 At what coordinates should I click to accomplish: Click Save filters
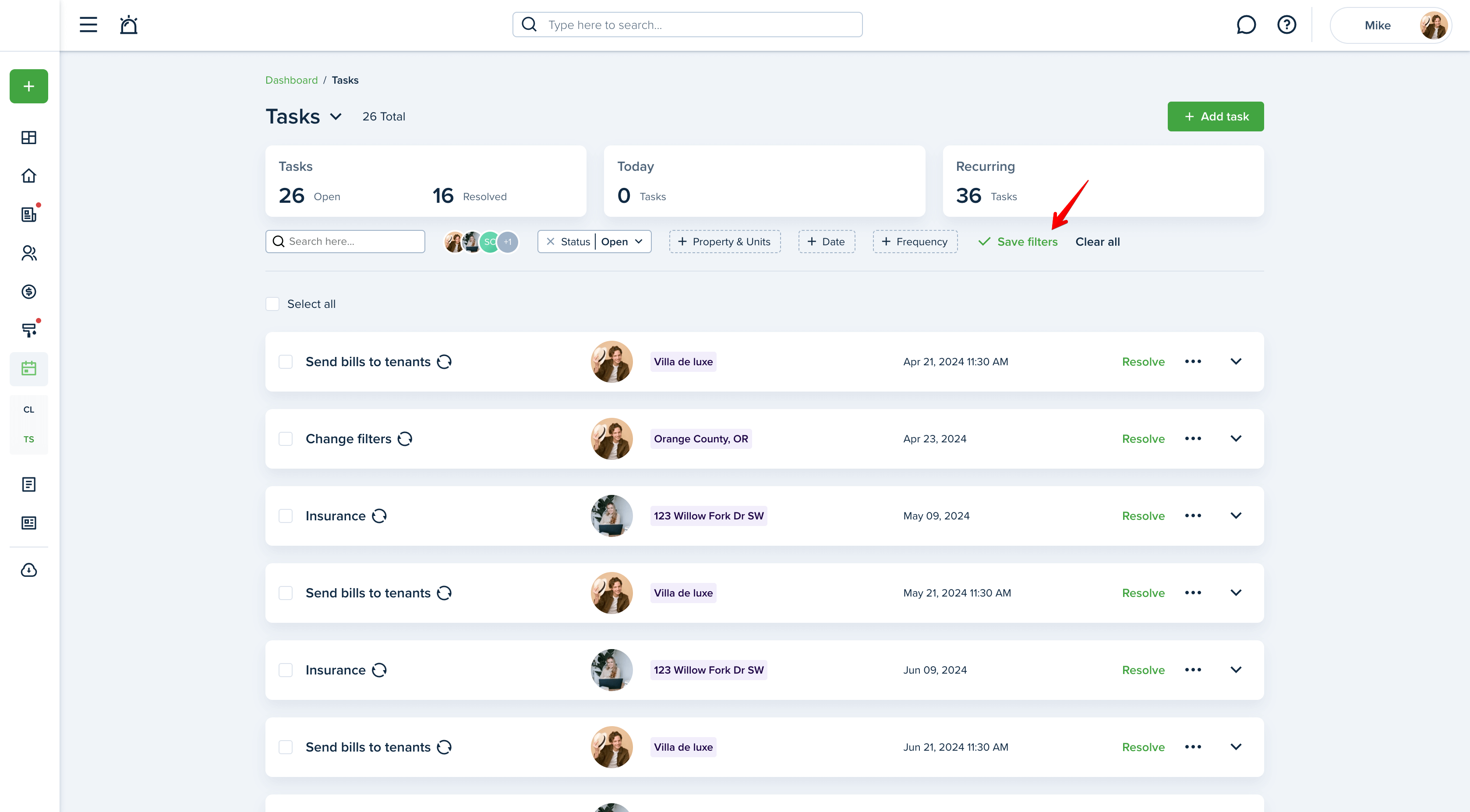pos(1018,241)
